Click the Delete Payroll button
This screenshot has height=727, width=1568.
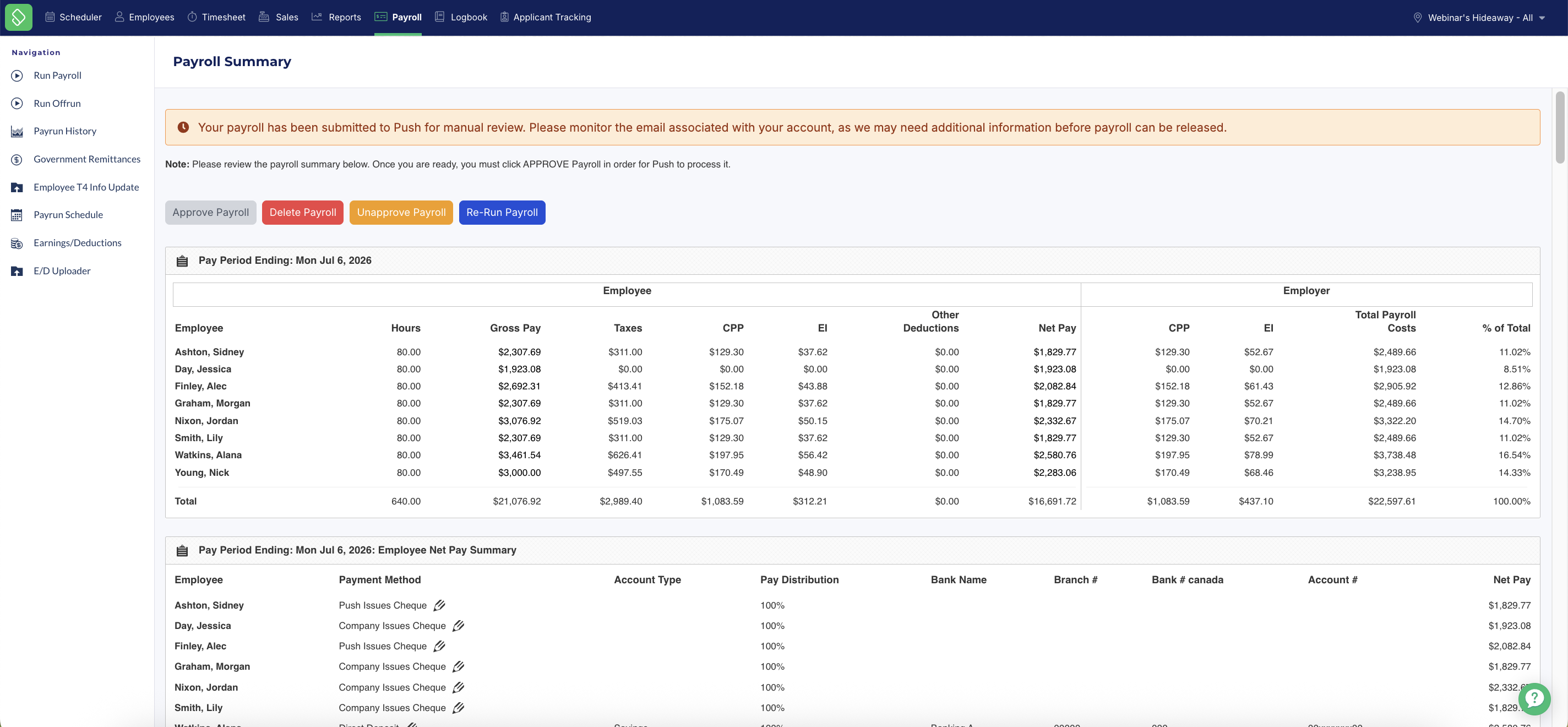pyautogui.click(x=302, y=213)
